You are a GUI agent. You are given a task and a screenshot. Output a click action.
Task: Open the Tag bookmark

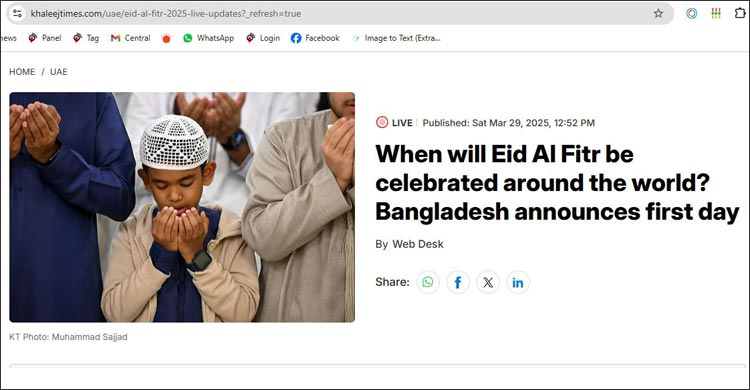[86, 38]
